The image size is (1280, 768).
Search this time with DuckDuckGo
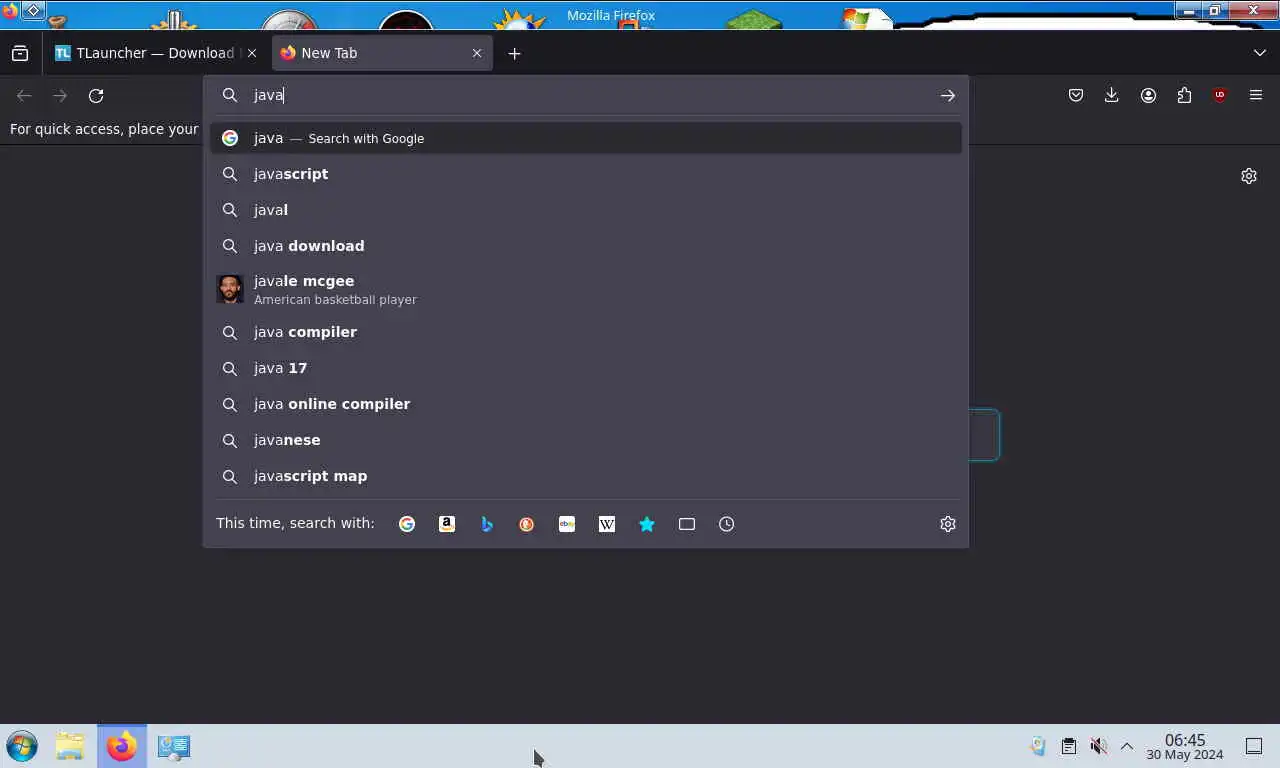[x=527, y=524]
